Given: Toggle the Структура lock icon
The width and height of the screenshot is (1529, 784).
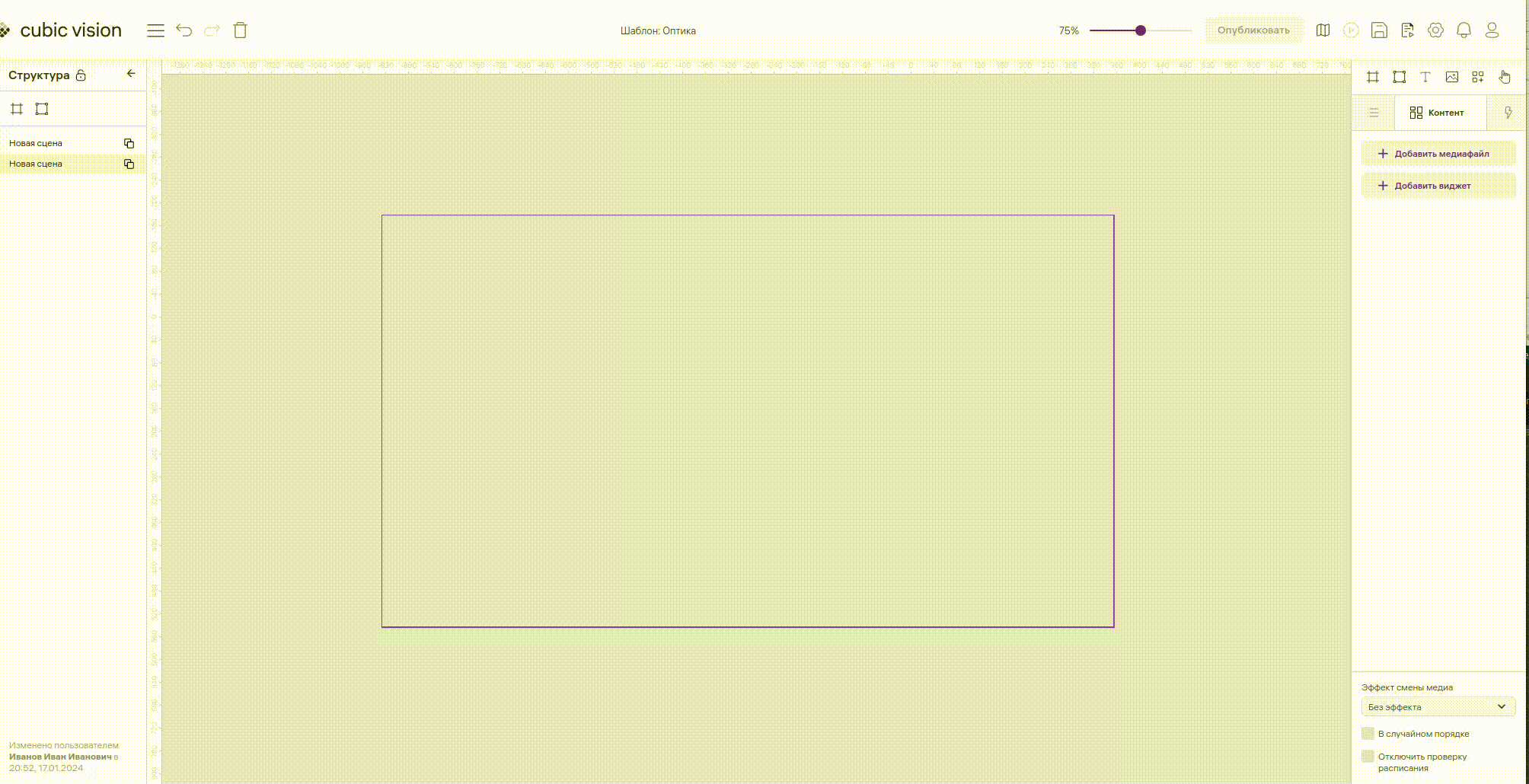Looking at the screenshot, I should pos(81,75).
